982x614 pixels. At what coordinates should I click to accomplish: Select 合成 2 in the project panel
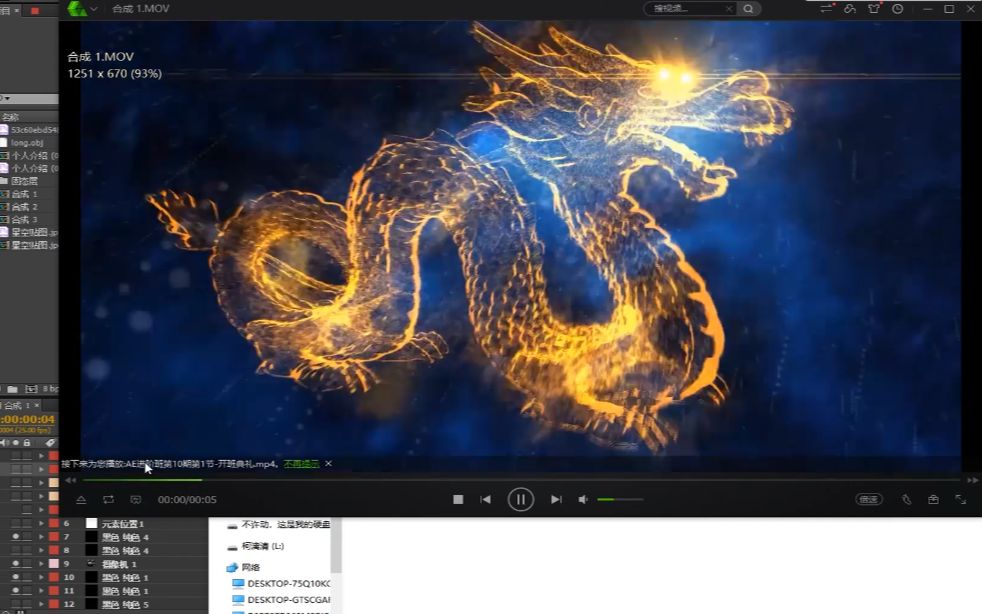[24, 207]
